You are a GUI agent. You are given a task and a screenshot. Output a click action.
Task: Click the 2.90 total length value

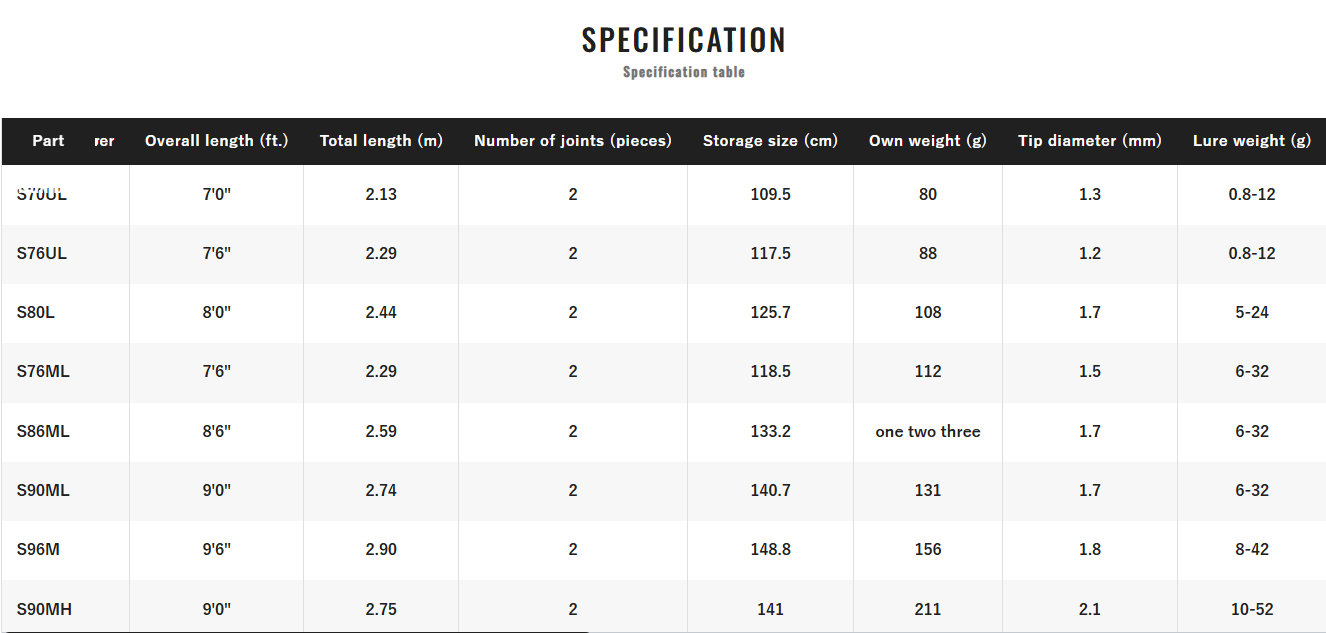click(x=381, y=550)
